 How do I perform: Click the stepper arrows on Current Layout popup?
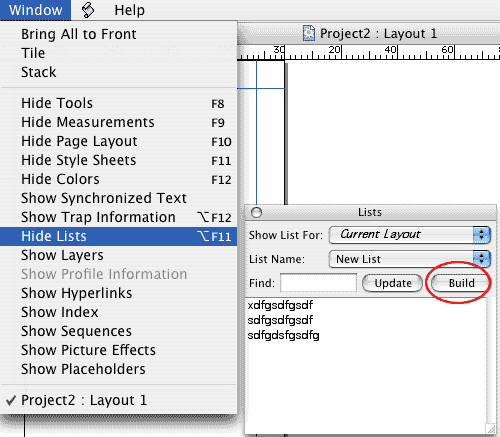tap(481, 235)
